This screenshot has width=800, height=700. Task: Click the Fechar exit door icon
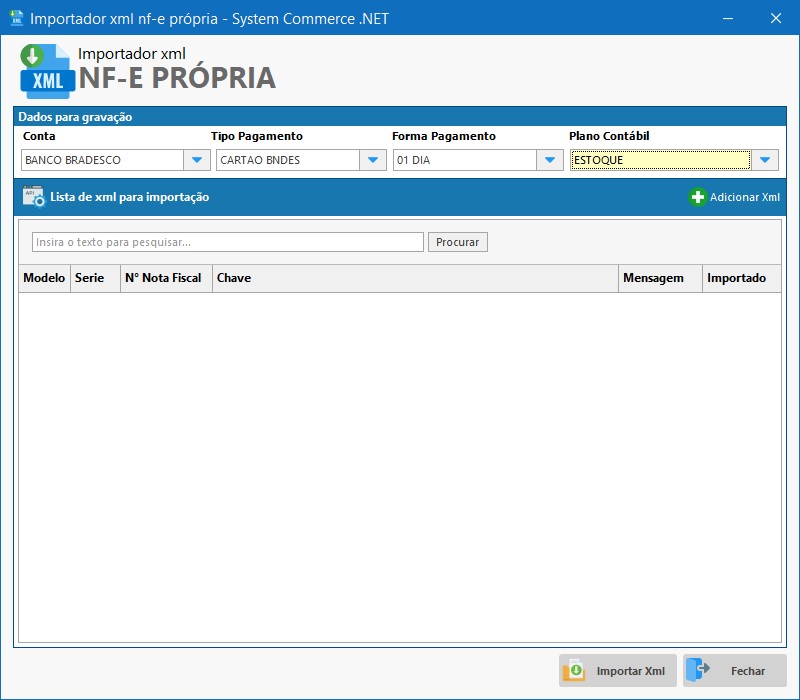(x=699, y=671)
